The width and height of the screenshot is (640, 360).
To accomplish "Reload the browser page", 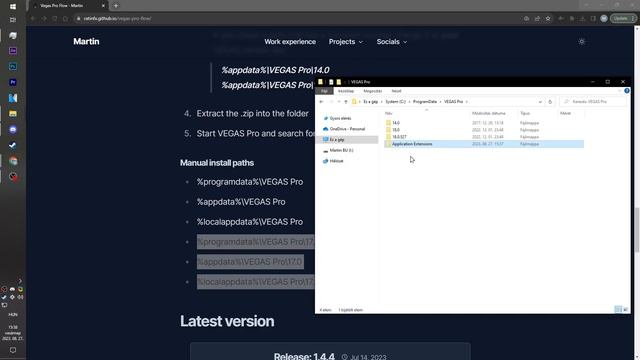I will coord(54,18).
